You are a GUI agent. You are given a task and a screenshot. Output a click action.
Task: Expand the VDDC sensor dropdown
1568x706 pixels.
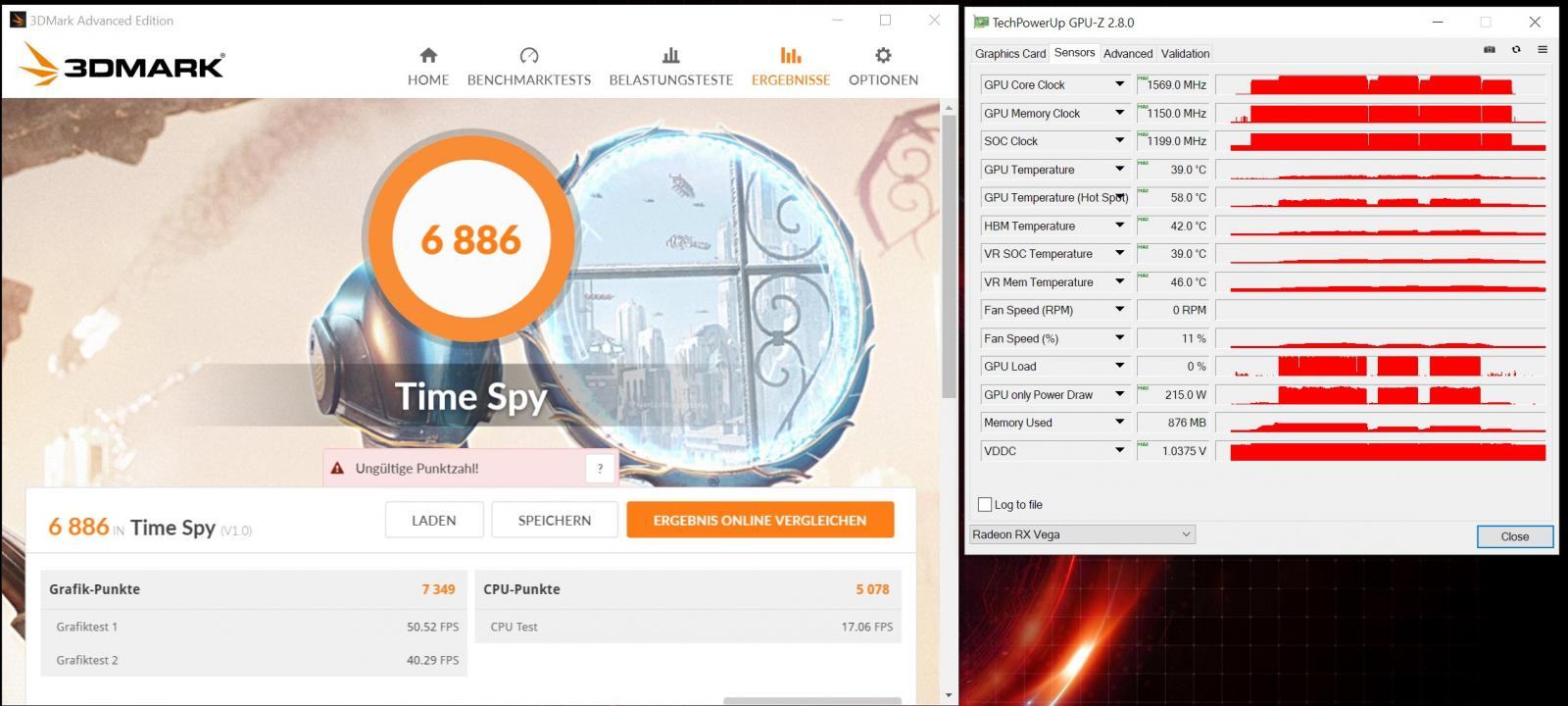[x=1119, y=451]
